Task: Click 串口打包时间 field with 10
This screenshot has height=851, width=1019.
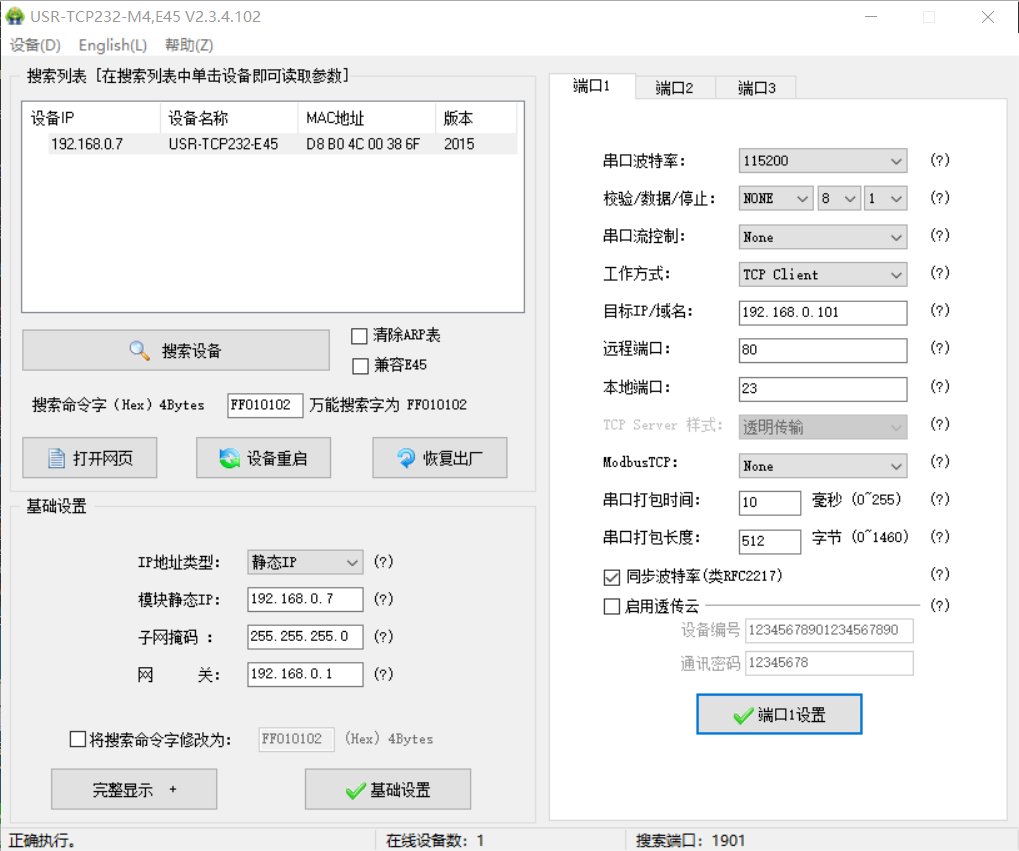Action: 770,503
